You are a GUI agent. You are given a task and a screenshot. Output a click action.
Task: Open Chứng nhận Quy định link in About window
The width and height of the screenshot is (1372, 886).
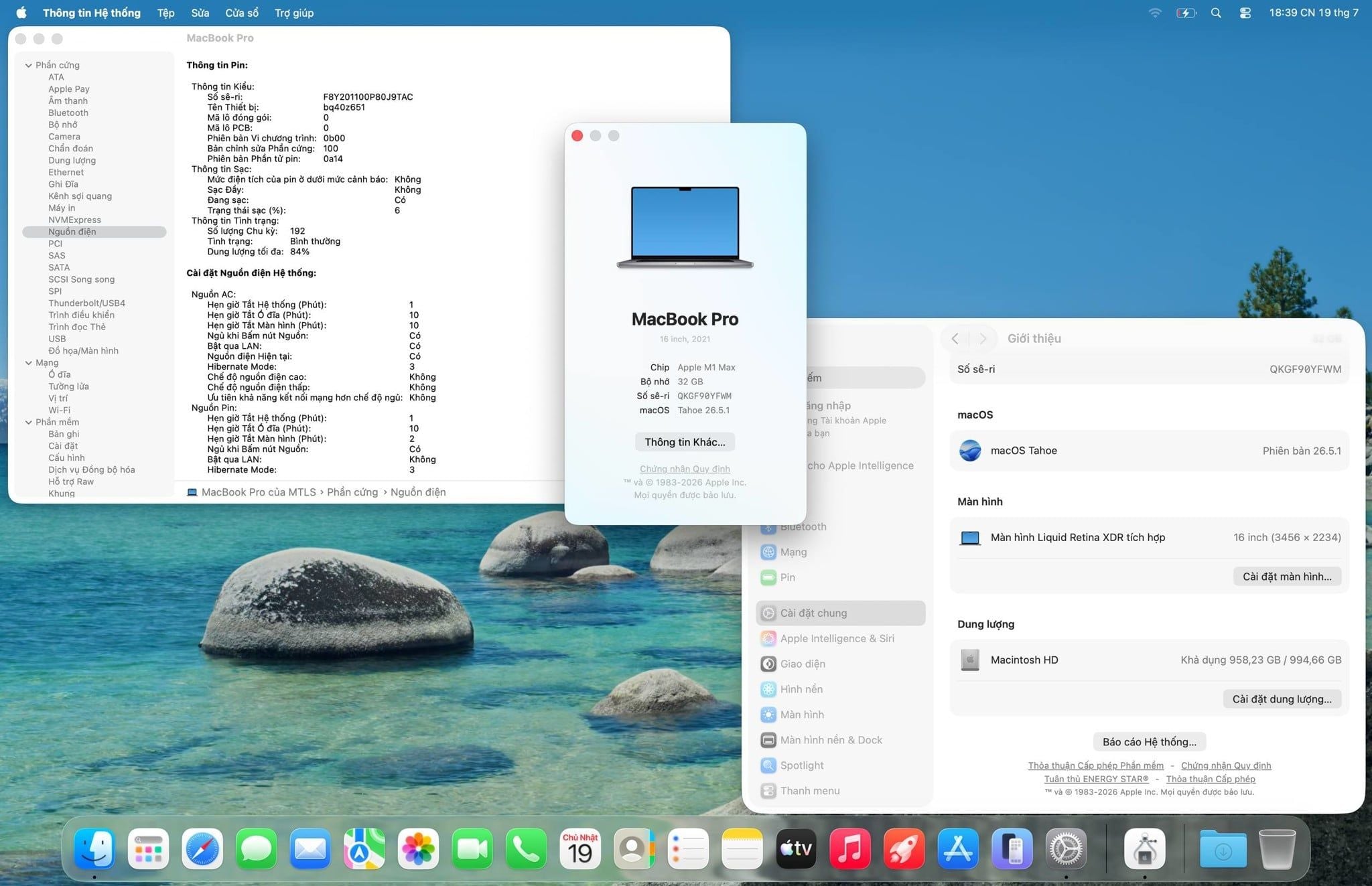tap(685, 469)
